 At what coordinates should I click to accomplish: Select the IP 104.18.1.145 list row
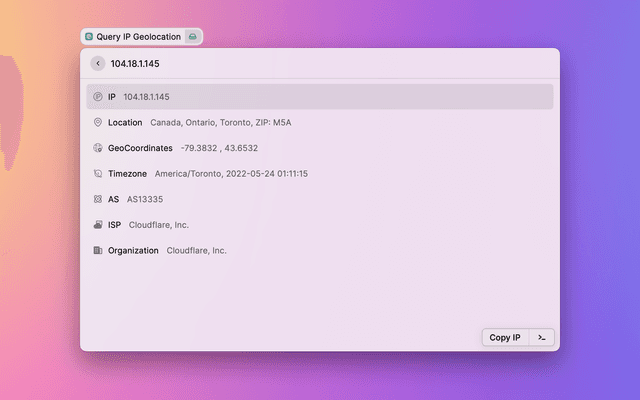[x=320, y=97]
